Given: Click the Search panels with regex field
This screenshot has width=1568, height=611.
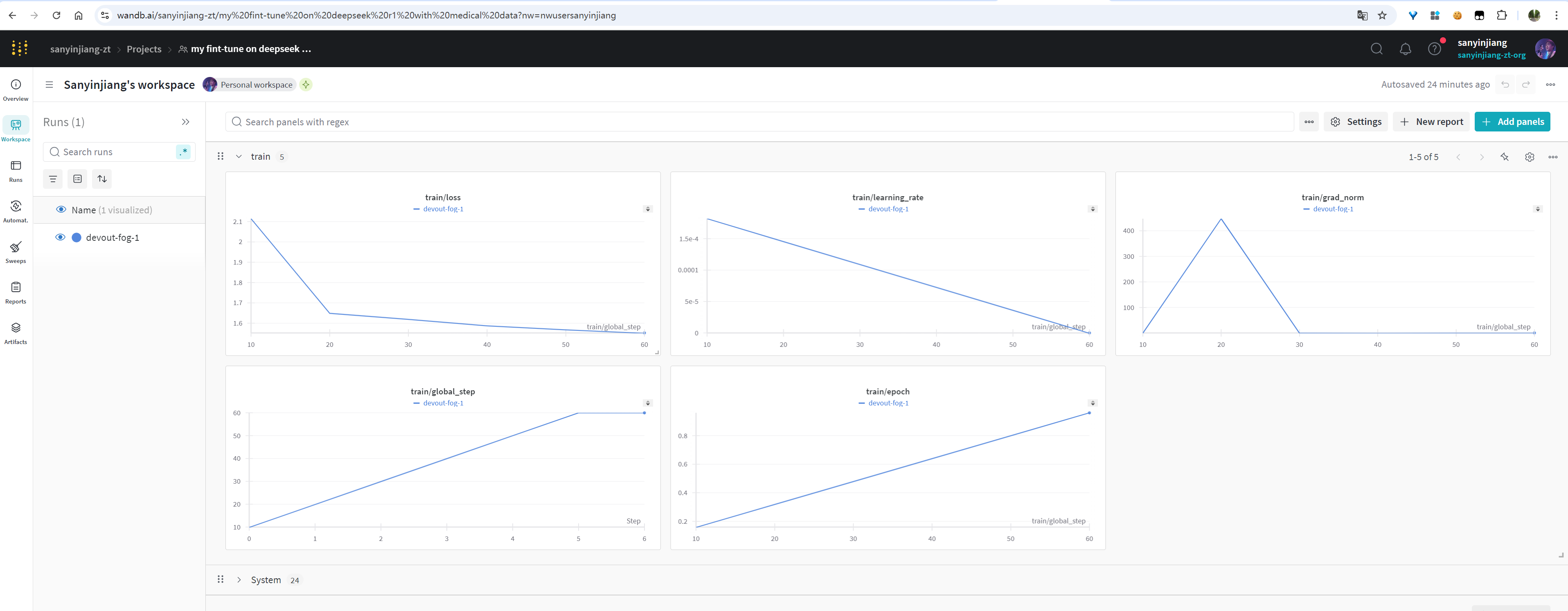Looking at the screenshot, I should tap(761, 122).
